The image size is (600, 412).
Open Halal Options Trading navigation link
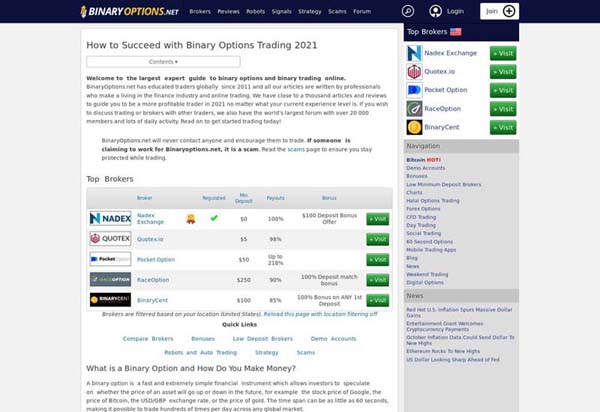(433, 201)
